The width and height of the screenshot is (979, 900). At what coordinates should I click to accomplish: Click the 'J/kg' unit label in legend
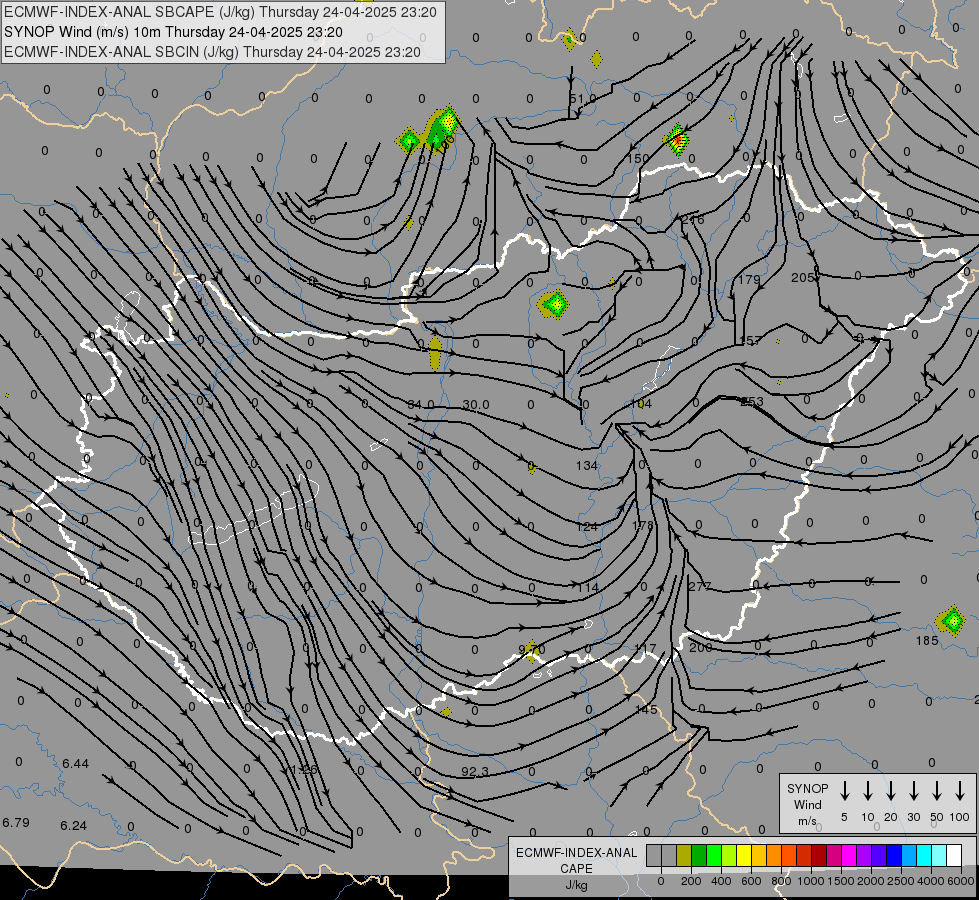pos(576,885)
